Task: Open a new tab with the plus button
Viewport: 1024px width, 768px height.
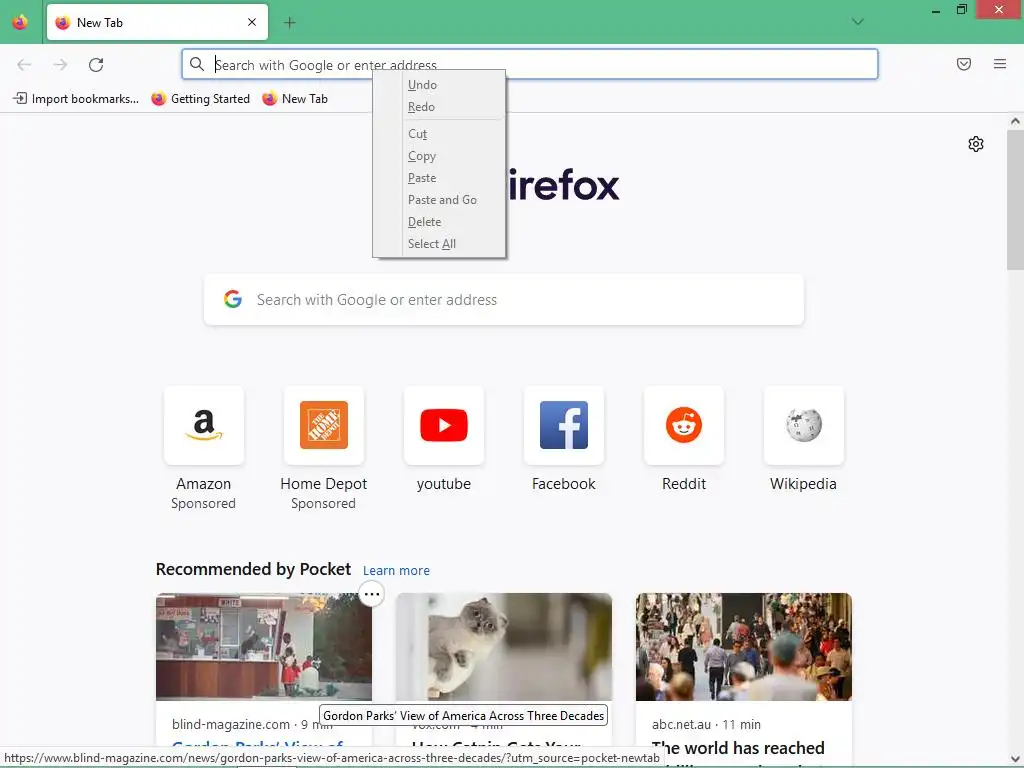Action: pos(290,23)
